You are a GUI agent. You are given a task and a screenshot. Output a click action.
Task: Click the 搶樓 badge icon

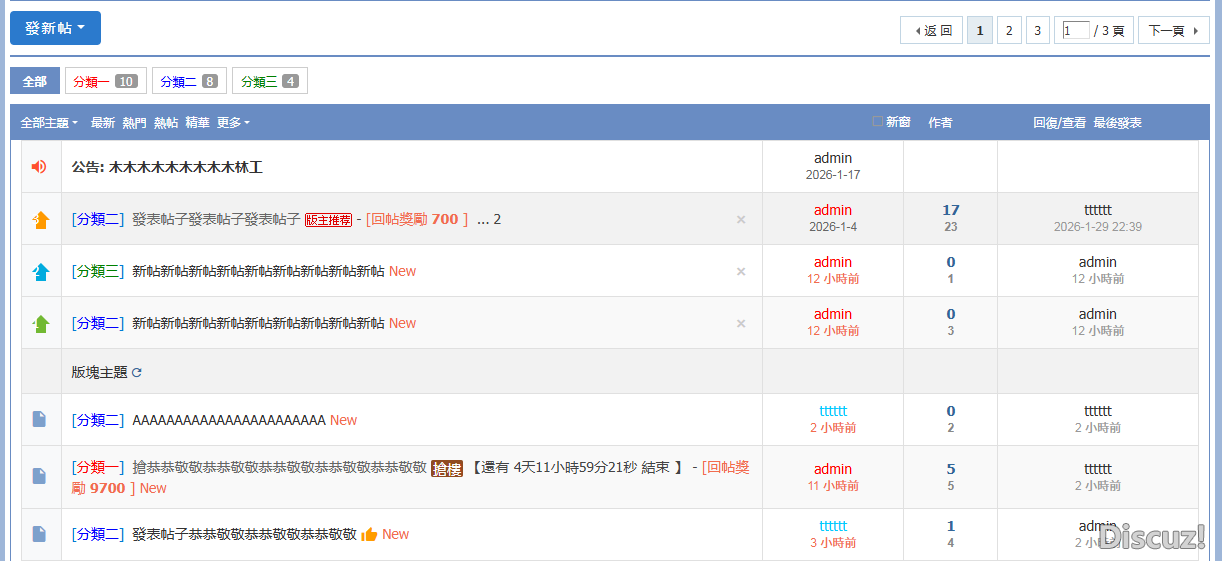447,468
